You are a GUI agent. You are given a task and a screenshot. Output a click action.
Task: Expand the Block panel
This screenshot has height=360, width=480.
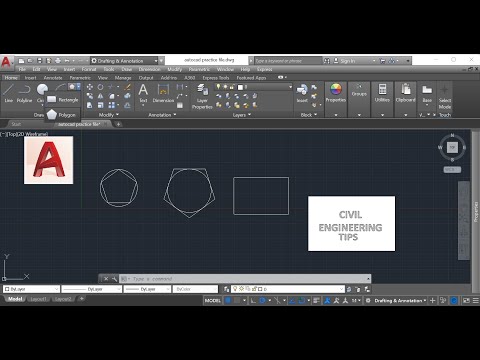click(309, 115)
